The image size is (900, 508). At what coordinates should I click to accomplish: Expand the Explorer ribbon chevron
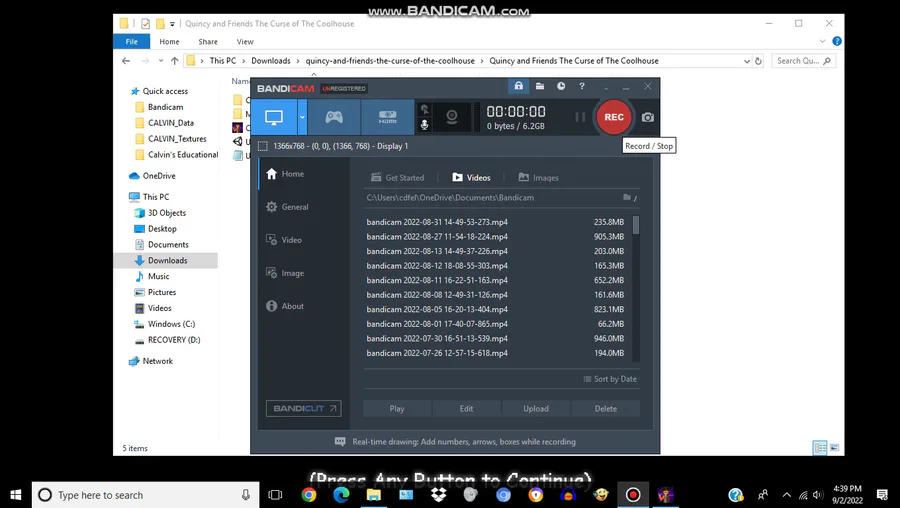(x=822, y=41)
